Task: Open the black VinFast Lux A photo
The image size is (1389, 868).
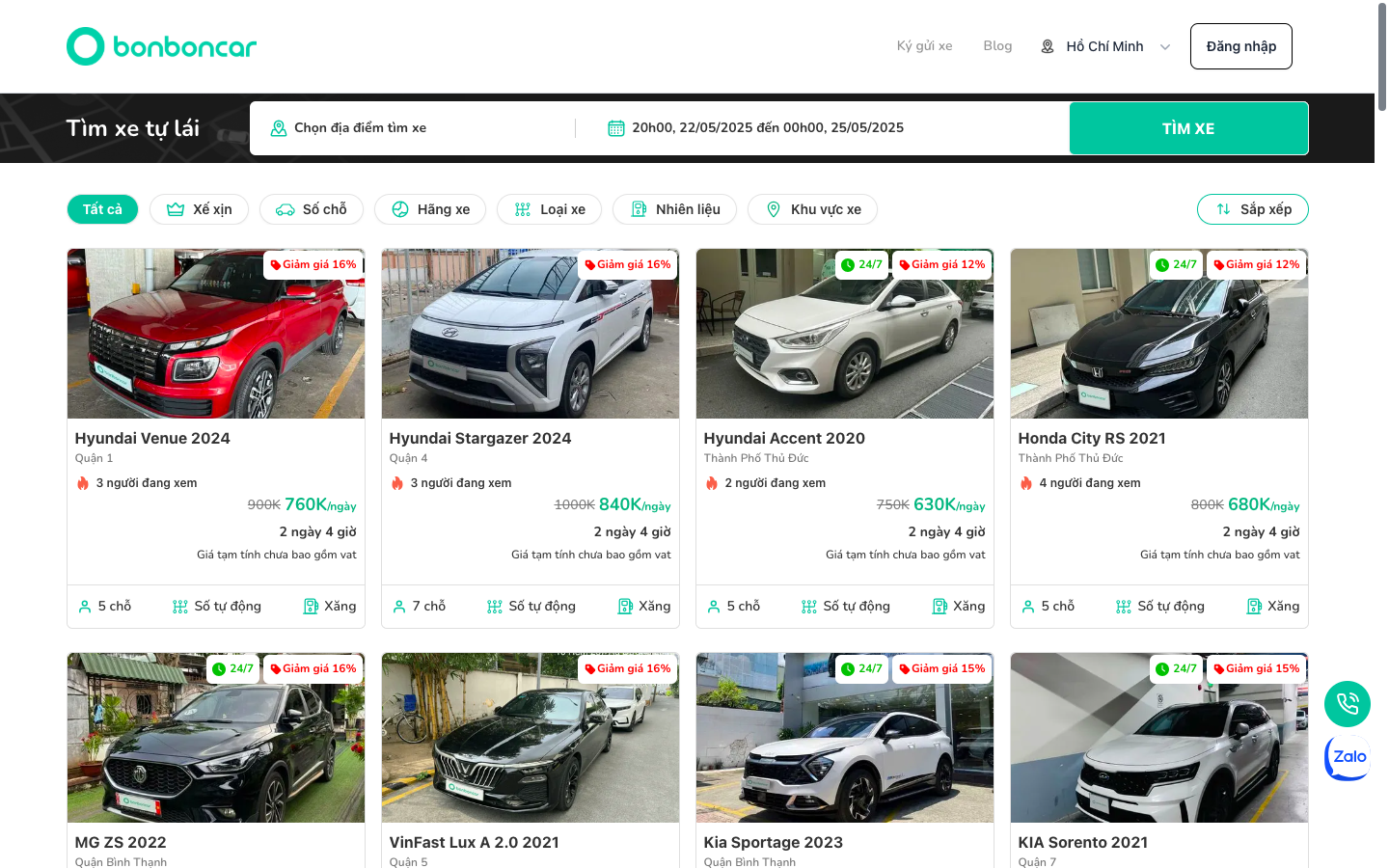Action: click(x=531, y=738)
